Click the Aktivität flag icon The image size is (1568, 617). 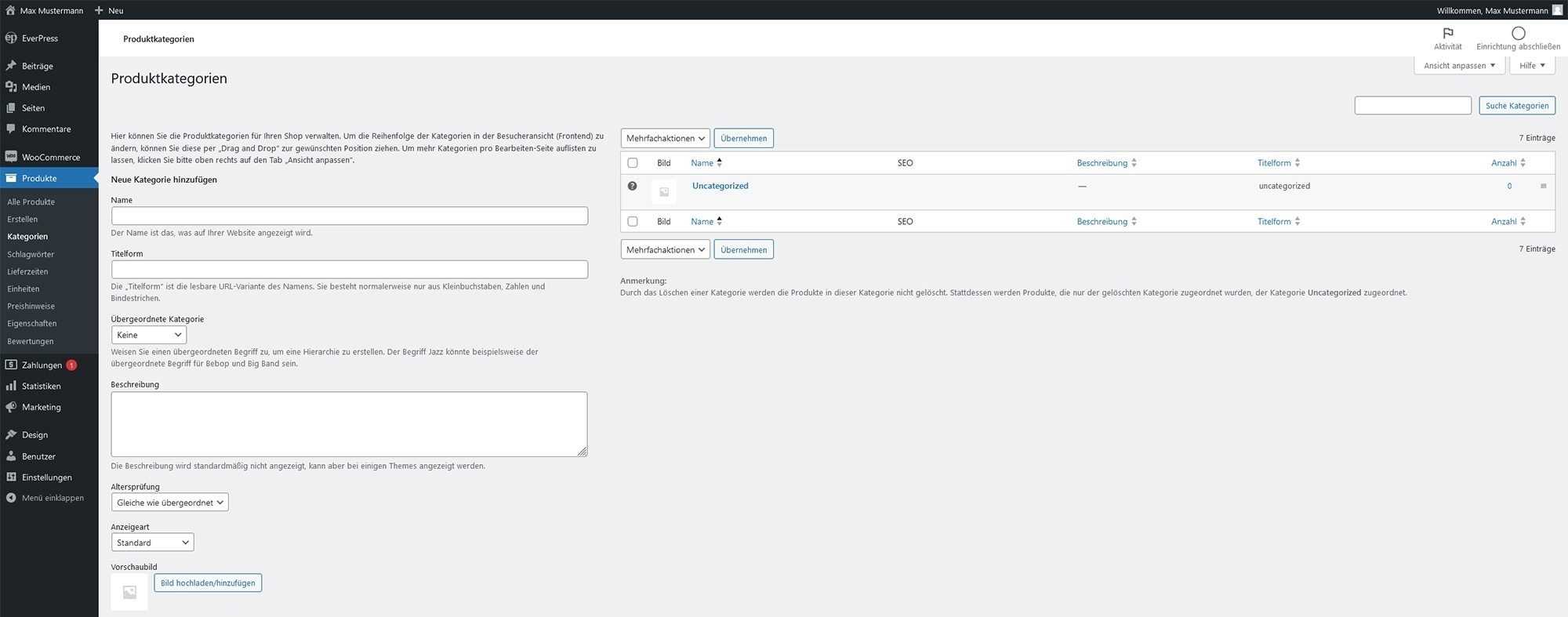point(1447,33)
